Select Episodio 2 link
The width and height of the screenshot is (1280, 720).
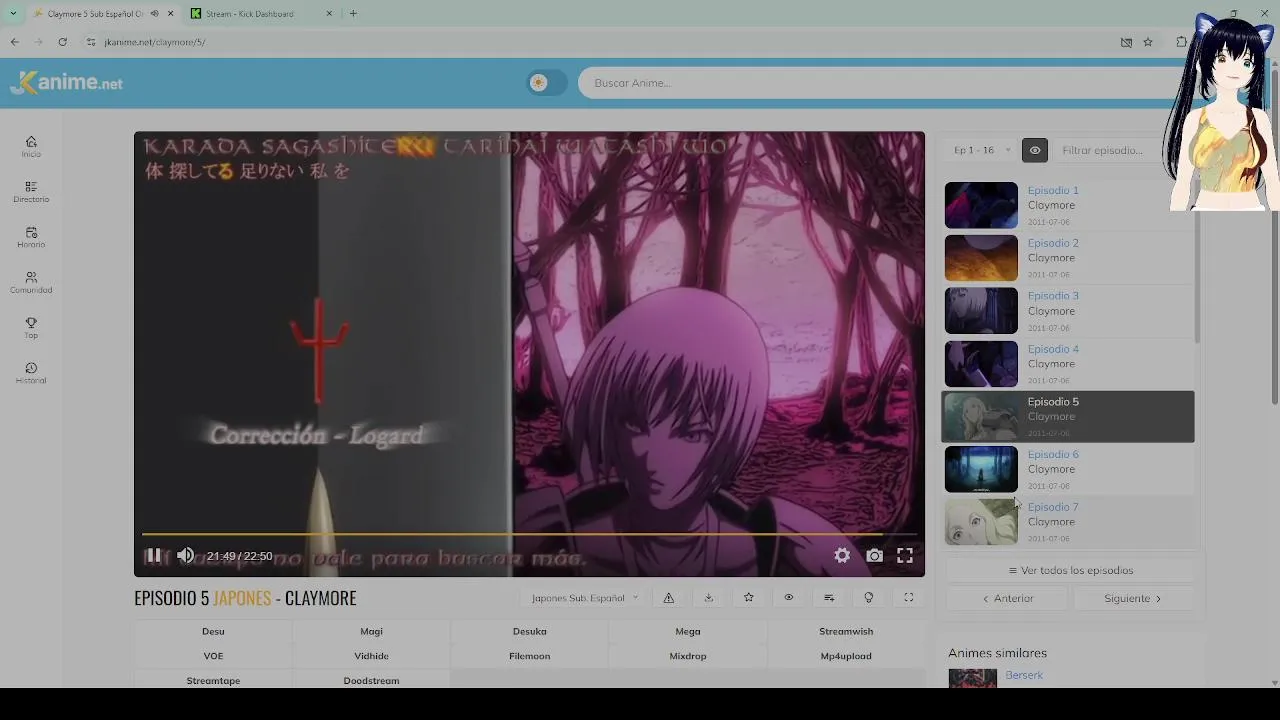pos(1053,243)
